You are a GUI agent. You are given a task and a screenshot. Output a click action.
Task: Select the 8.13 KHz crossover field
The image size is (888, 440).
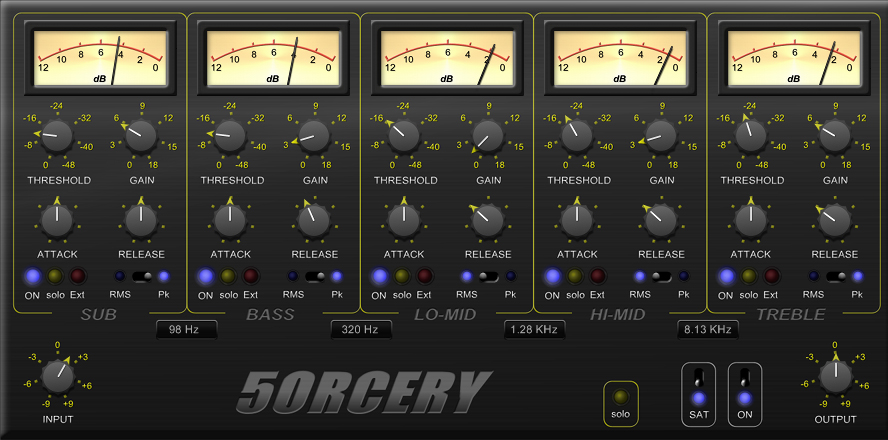(x=708, y=330)
